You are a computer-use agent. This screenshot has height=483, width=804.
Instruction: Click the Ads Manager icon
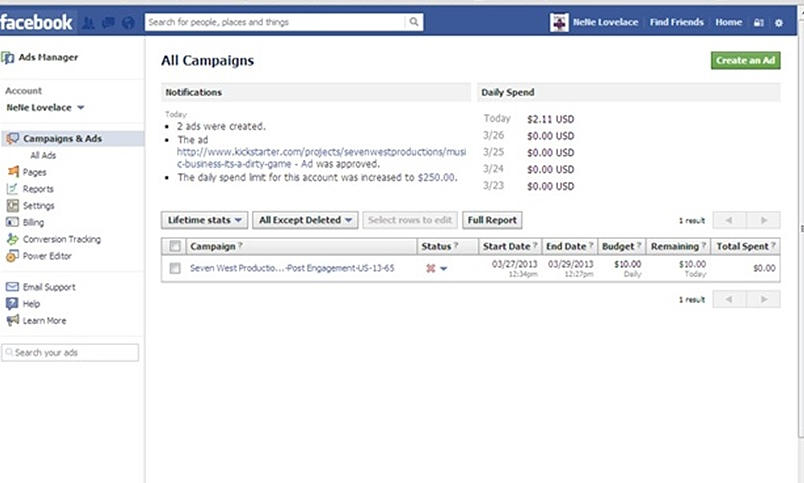(8, 57)
